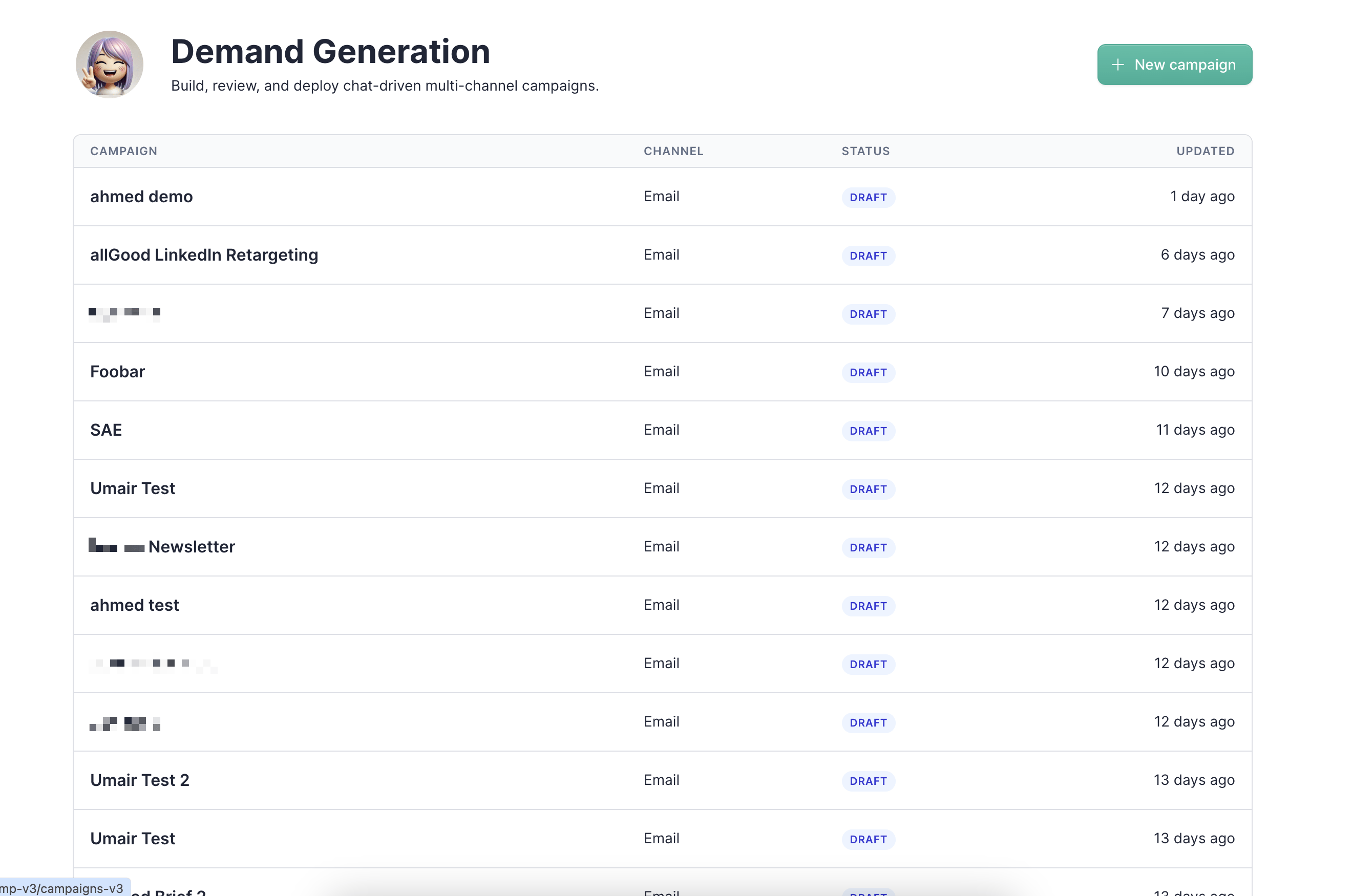Viewport: 1352px width, 896px height.
Task: Open the ahmed test campaign
Action: coord(134,605)
